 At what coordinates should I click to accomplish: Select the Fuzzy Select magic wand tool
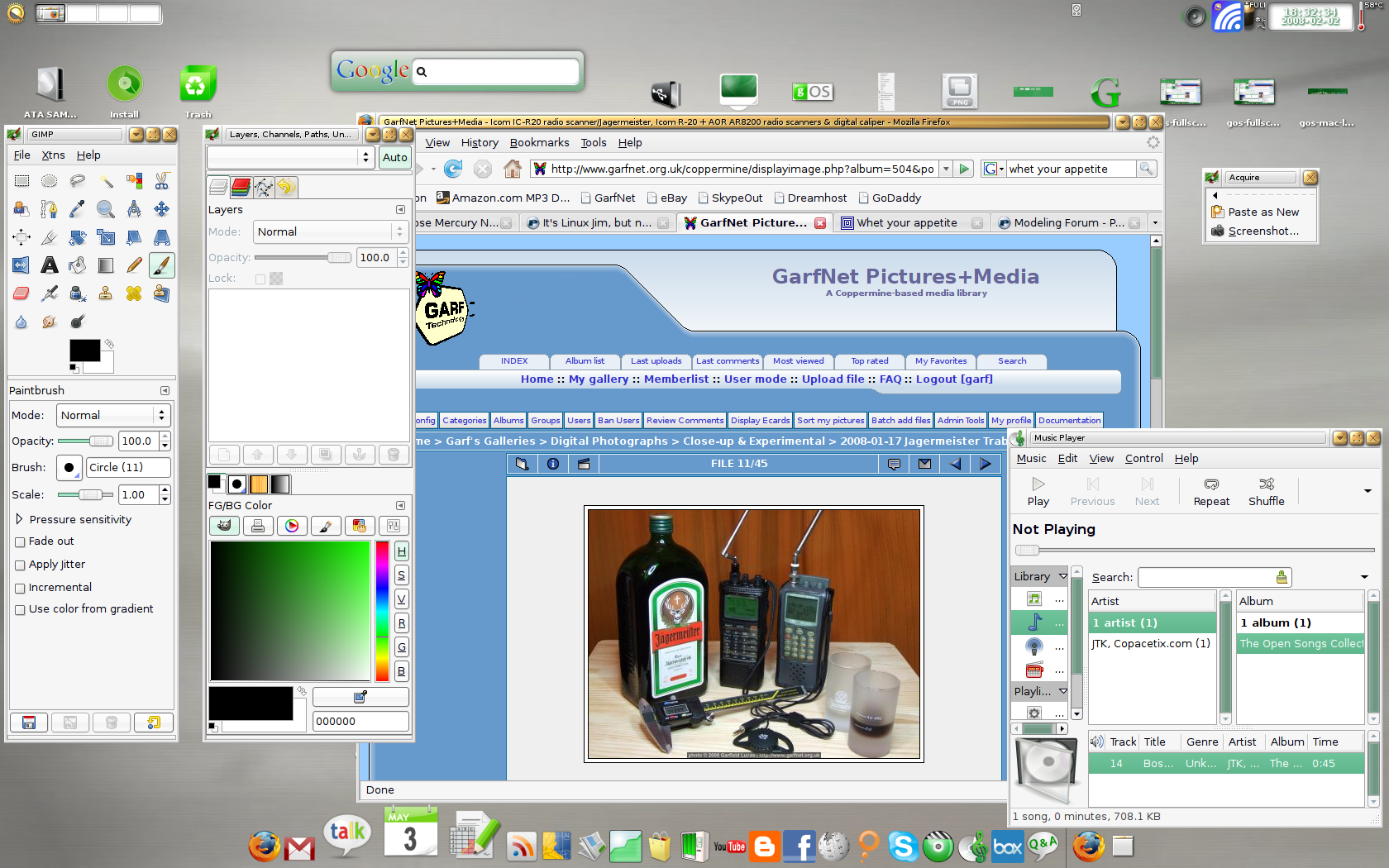[x=106, y=180]
